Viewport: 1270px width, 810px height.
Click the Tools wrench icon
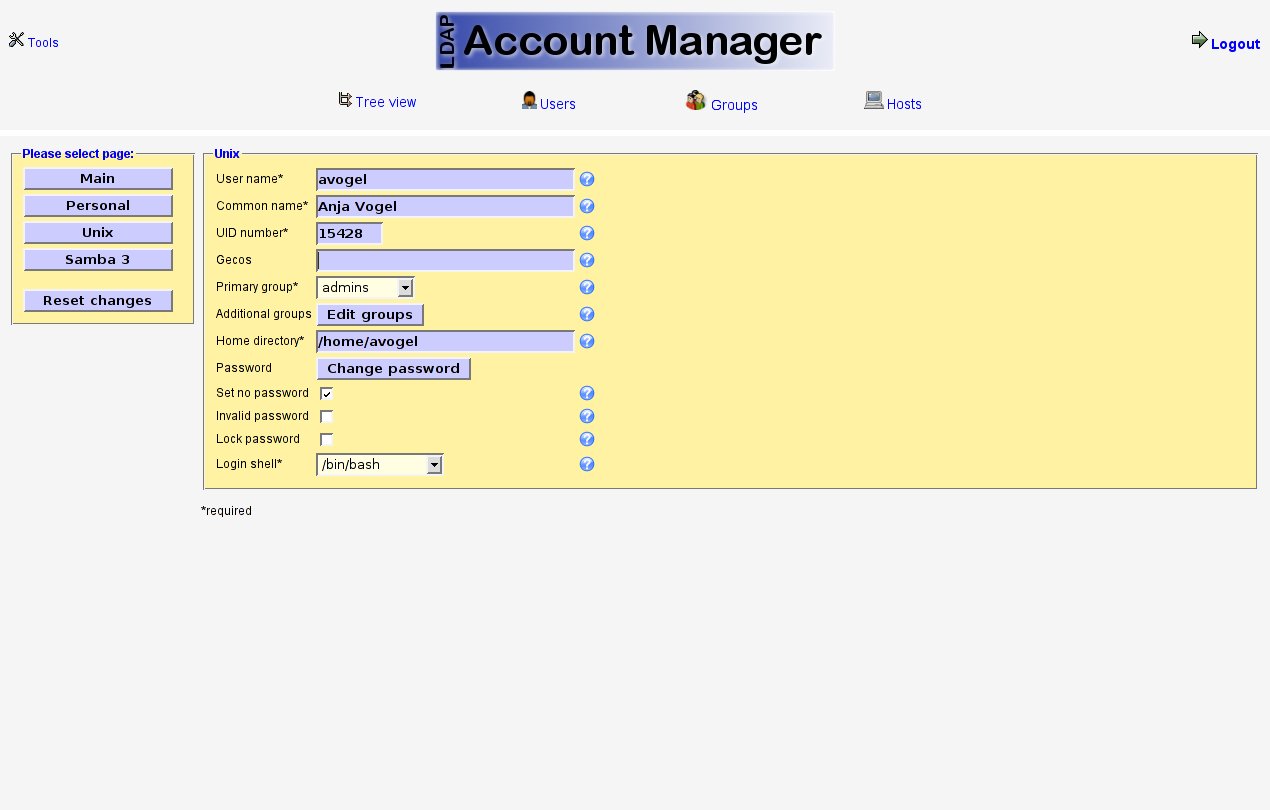16,40
